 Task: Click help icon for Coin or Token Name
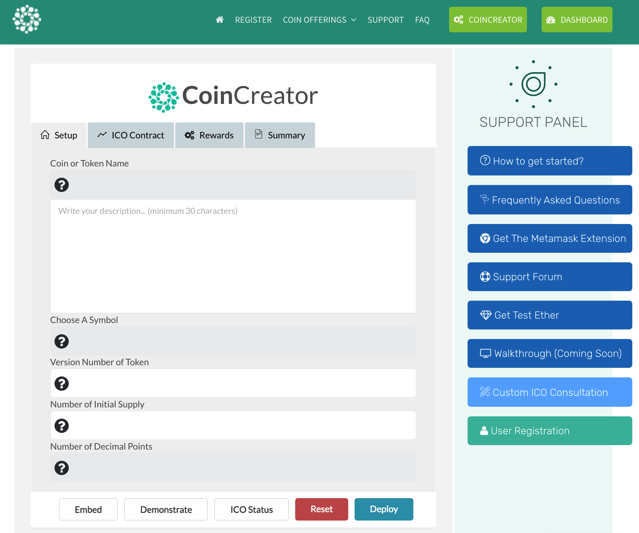[x=62, y=185]
